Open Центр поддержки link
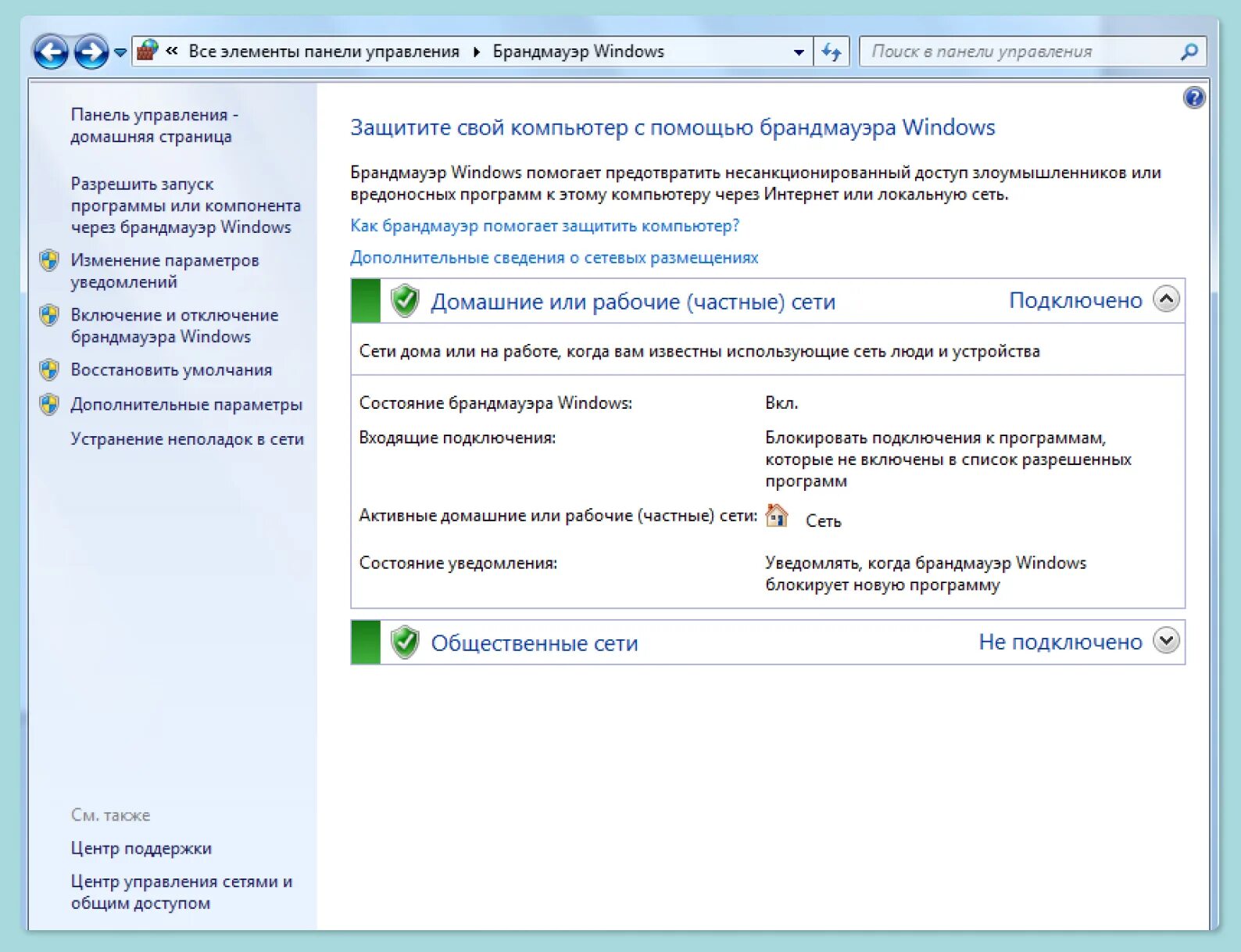This screenshot has height=952, width=1241. point(141,848)
